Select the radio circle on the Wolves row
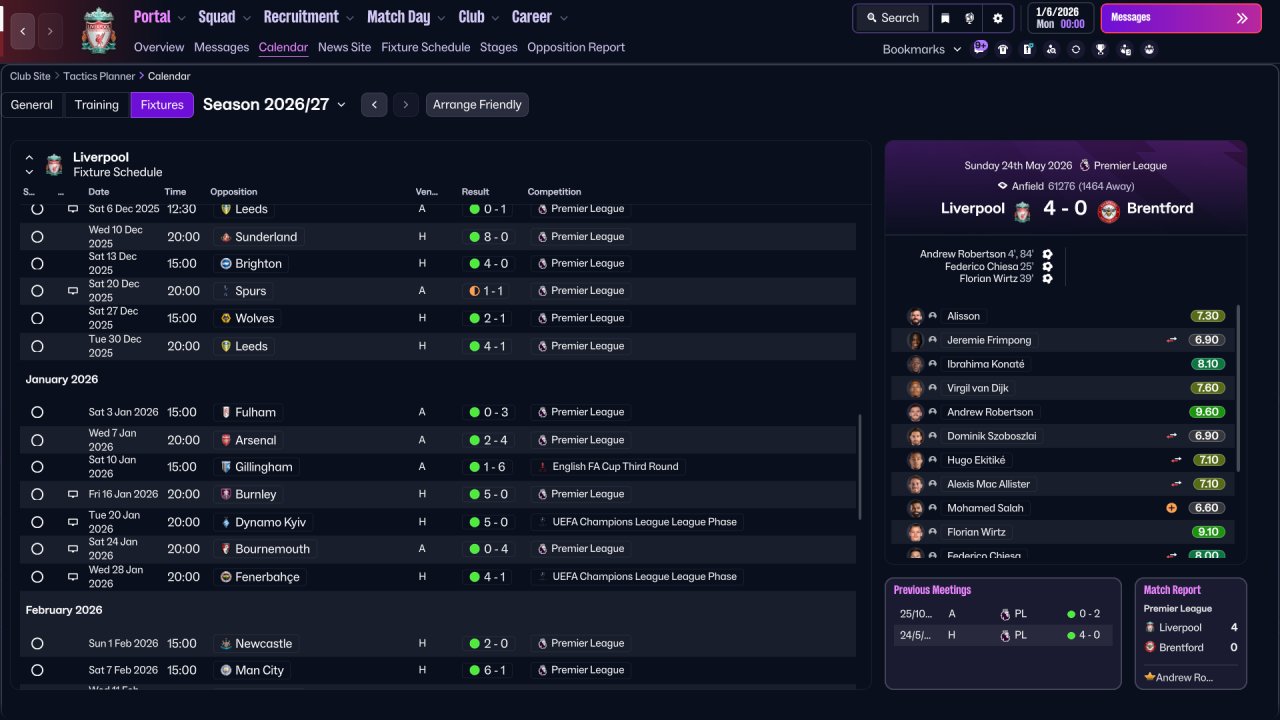Viewport: 1280px width, 720px height. click(37, 318)
